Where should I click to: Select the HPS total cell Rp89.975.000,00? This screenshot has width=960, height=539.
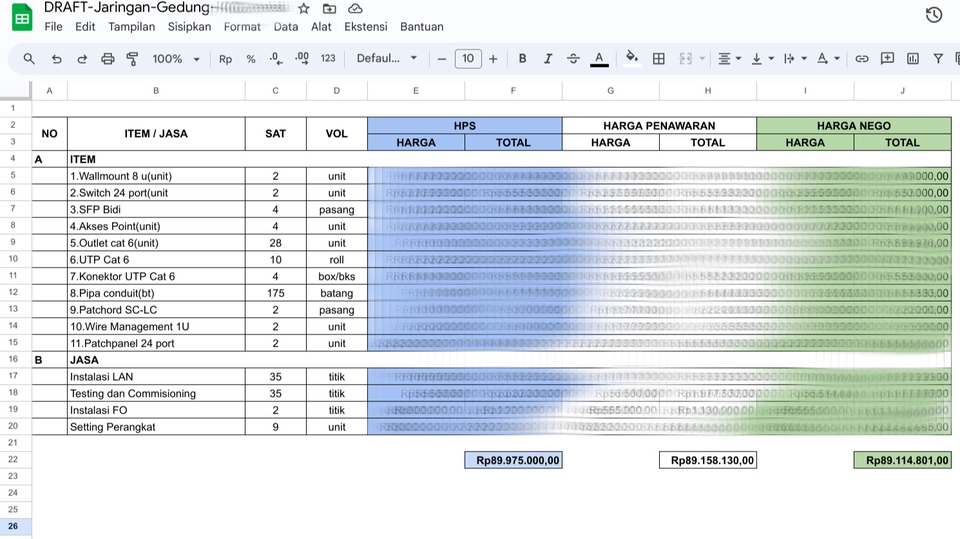click(513, 461)
